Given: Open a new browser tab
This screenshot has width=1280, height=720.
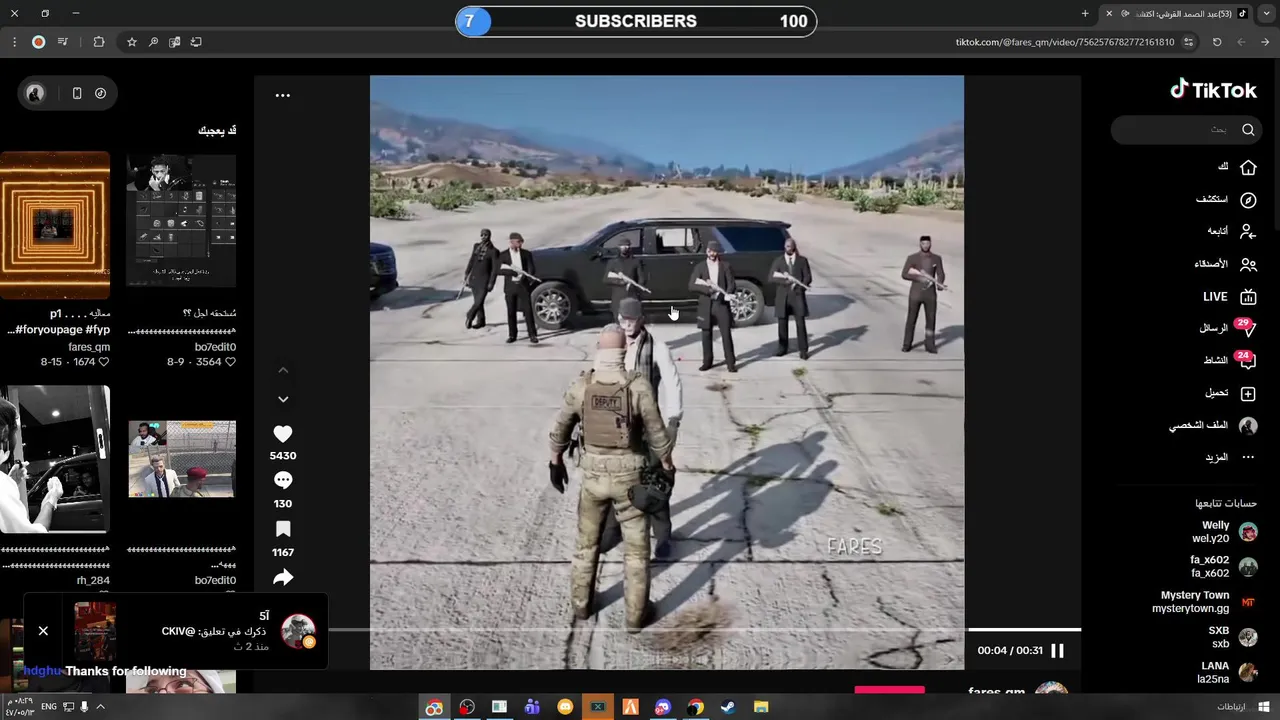Looking at the screenshot, I should click(1085, 13).
